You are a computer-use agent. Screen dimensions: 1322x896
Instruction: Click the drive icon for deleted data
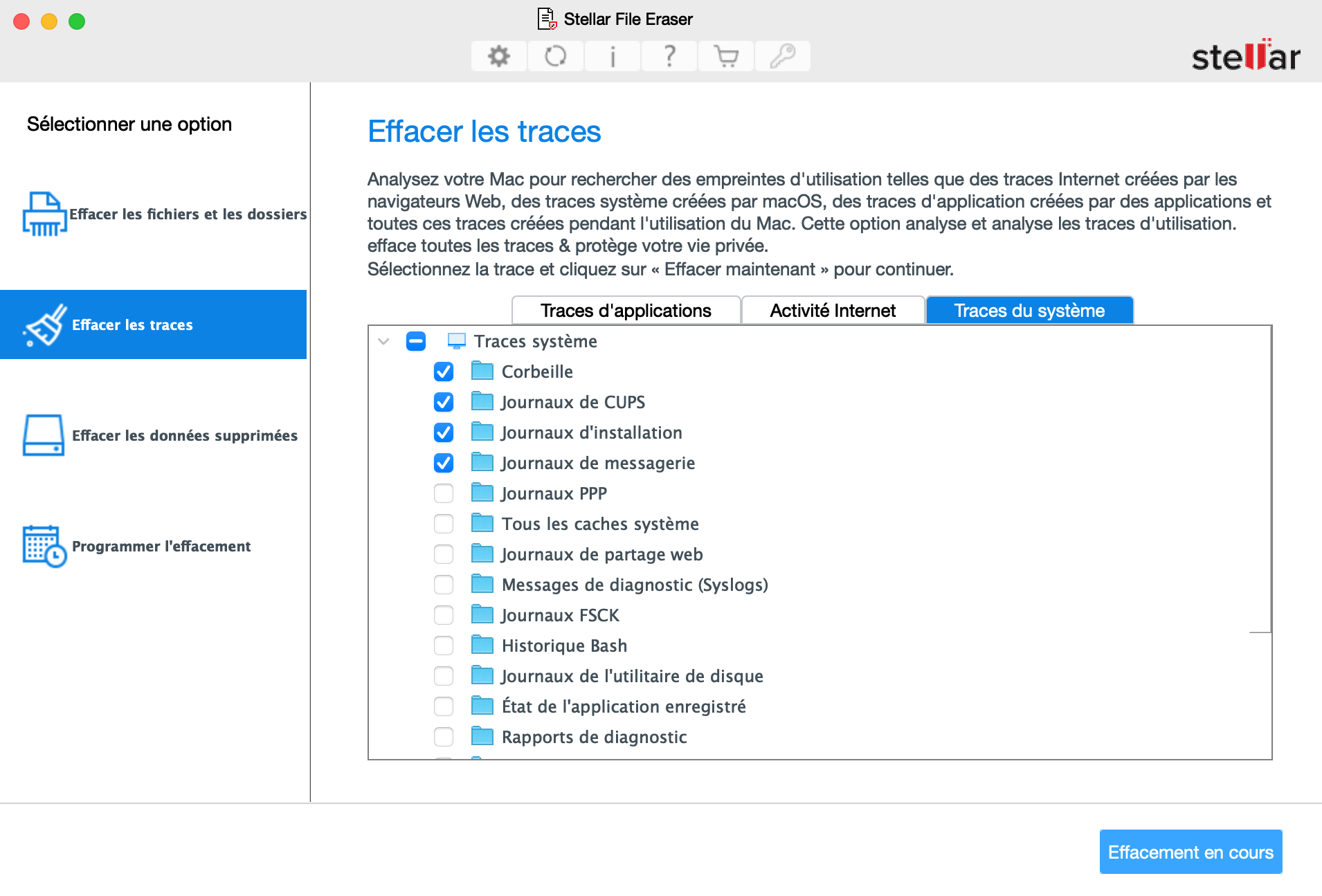(44, 435)
